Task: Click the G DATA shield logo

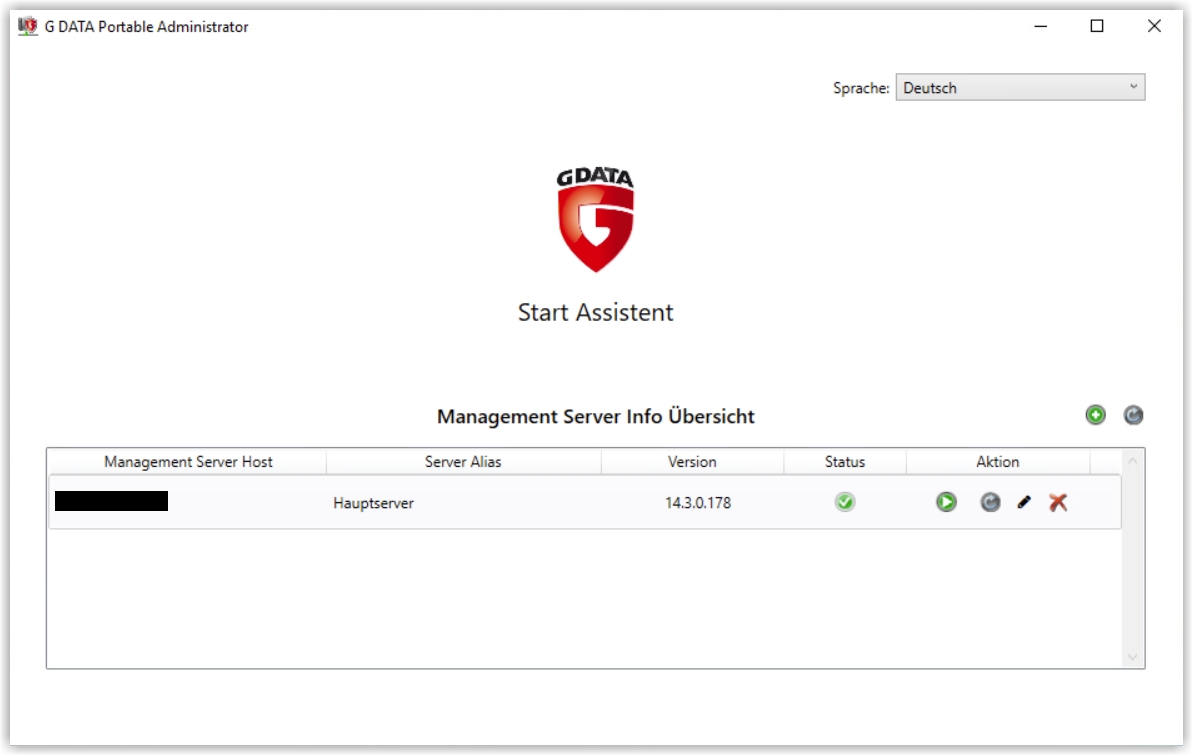Action: pos(595,220)
